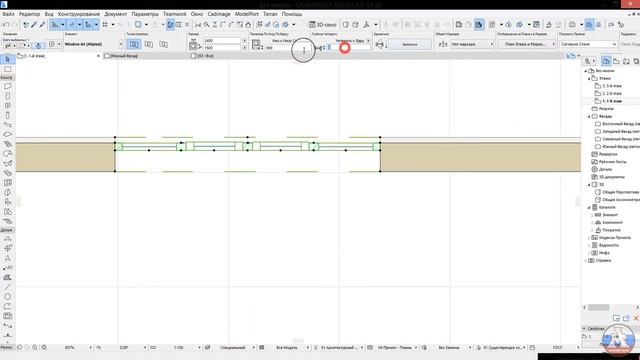Select the Curtain Wall tool
The width and height of the screenshot is (640, 360).
point(7,183)
